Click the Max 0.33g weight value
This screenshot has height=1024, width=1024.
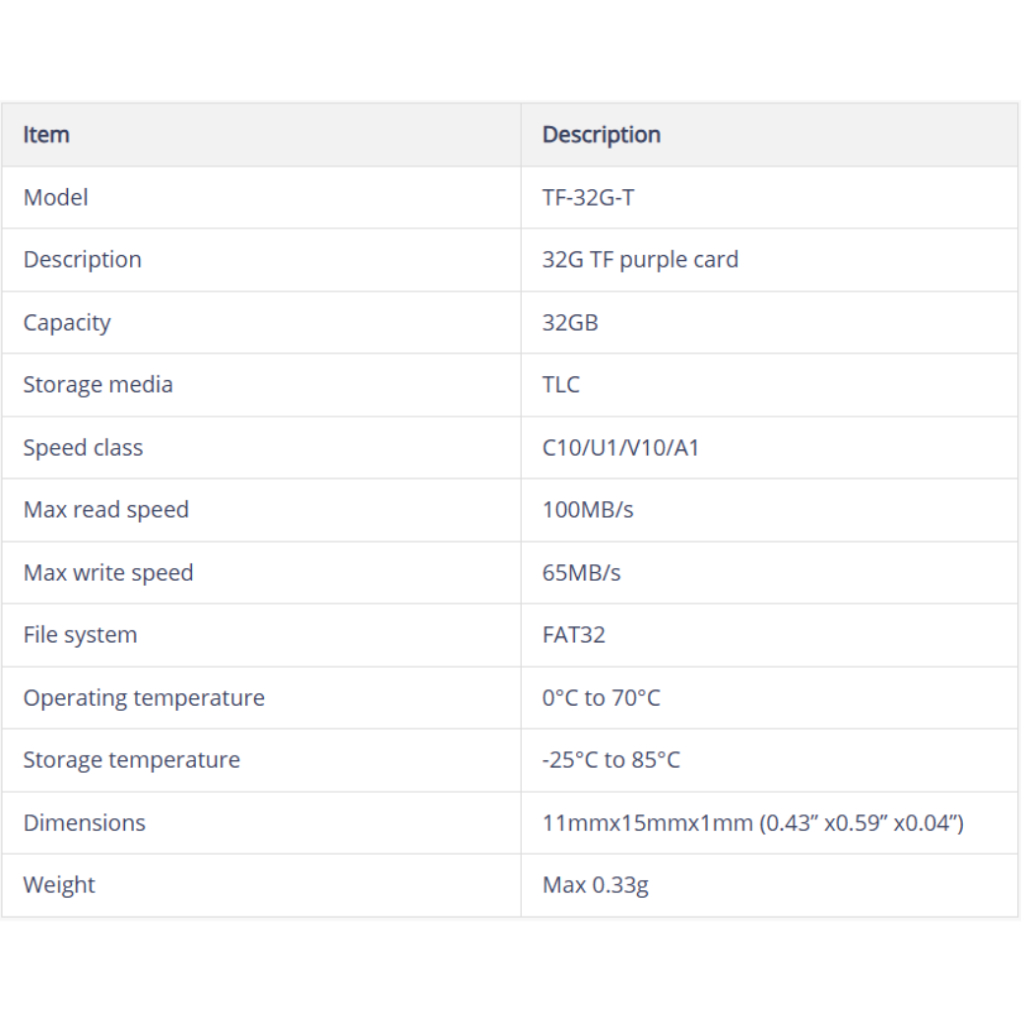596,886
